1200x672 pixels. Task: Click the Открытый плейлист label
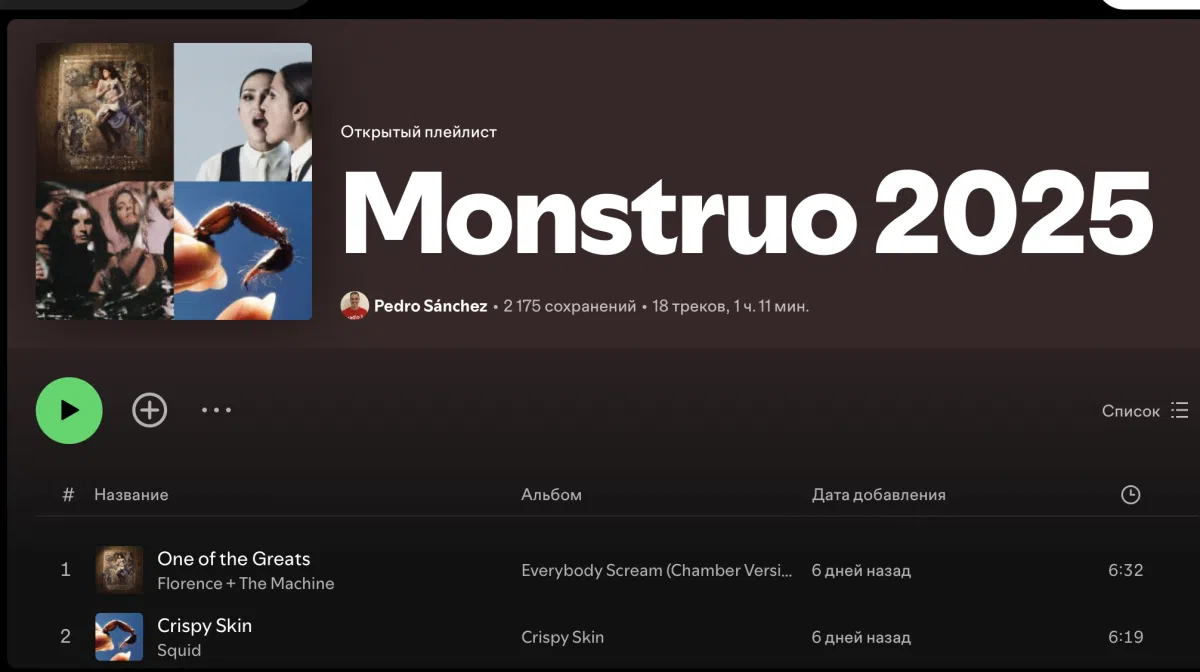pos(418,132)
